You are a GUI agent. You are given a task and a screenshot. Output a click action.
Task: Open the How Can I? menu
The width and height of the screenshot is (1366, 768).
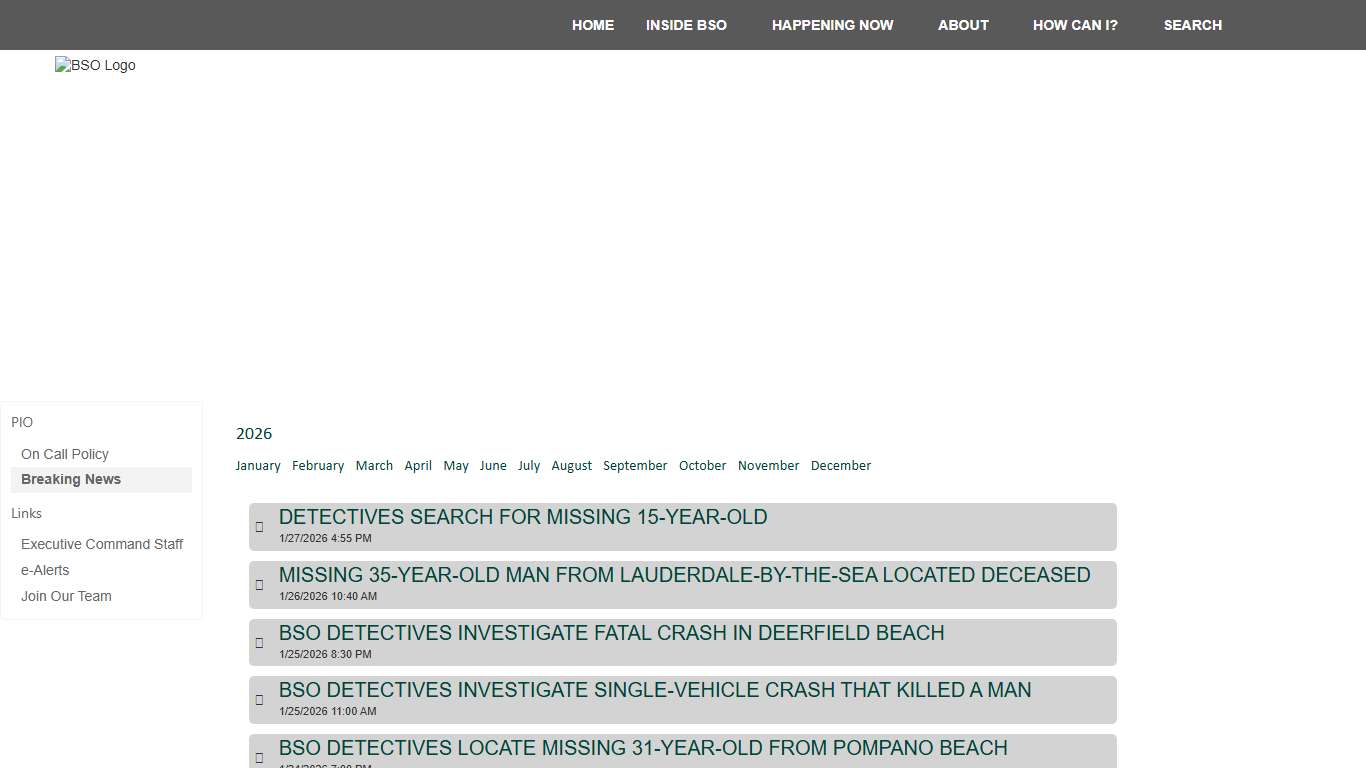pyautogui.click(x=1075, y=25)
